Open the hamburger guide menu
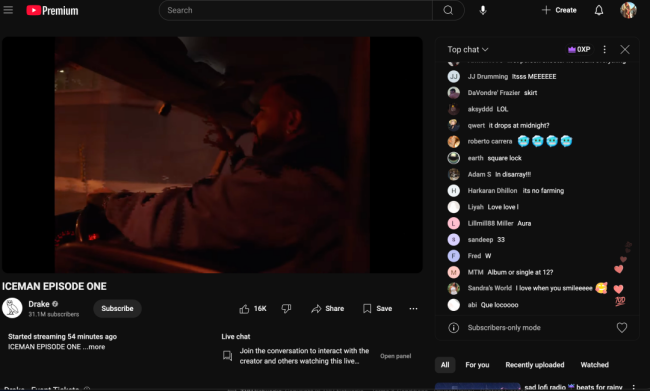Screen dimensions: 650x391 [8, 10]
